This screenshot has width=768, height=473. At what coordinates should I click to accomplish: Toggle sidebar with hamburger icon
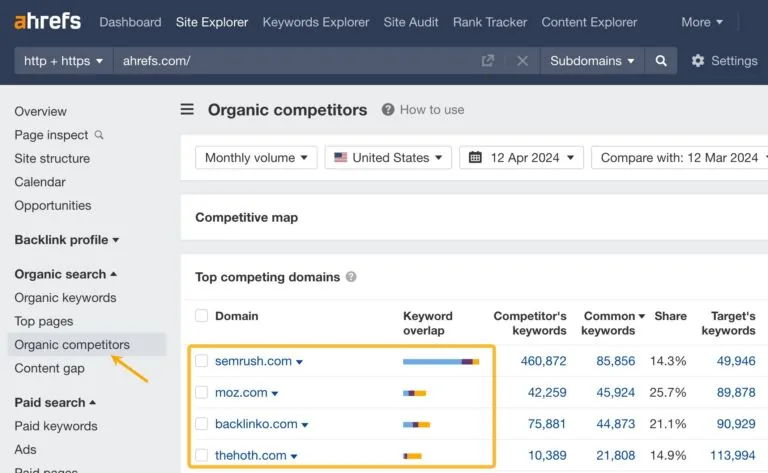187,109
